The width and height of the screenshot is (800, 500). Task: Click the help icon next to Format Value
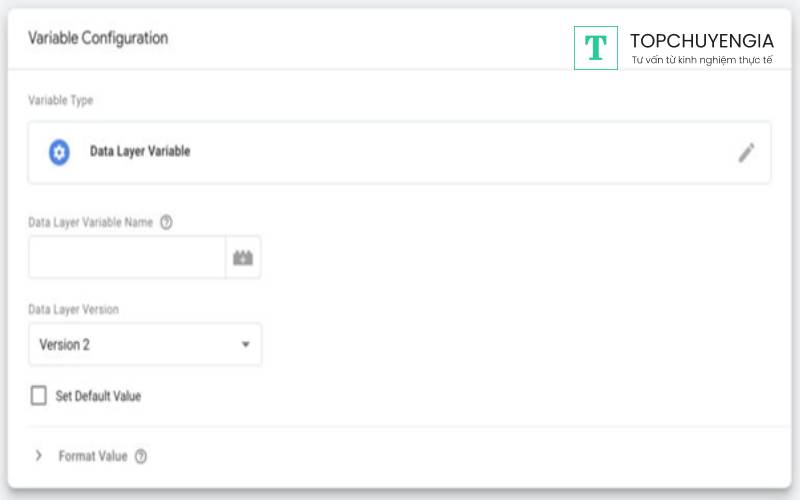click(141, 457)
